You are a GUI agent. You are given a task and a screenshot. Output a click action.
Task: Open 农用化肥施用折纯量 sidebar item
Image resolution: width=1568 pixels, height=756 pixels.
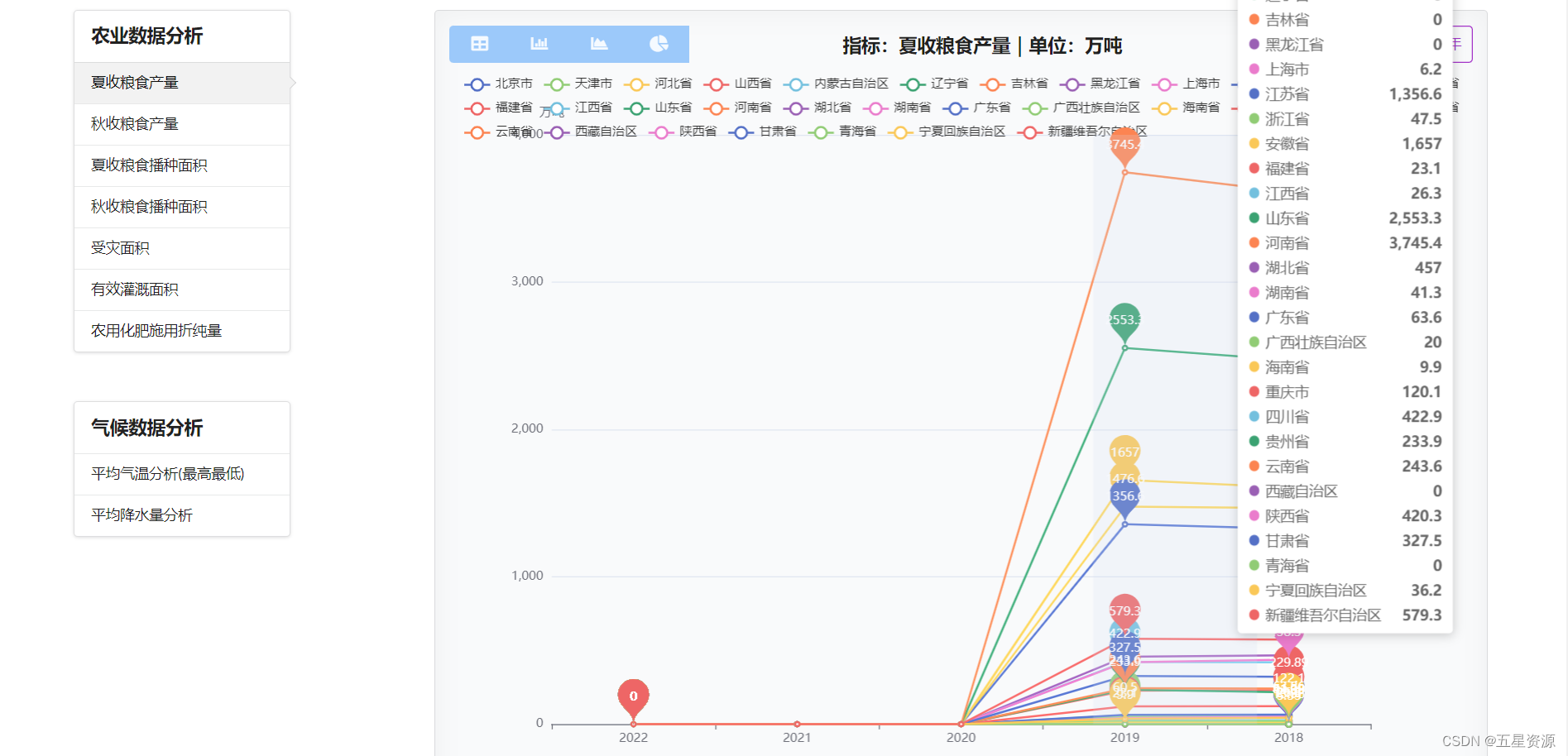pyautogui.click(x=182, y=331)
